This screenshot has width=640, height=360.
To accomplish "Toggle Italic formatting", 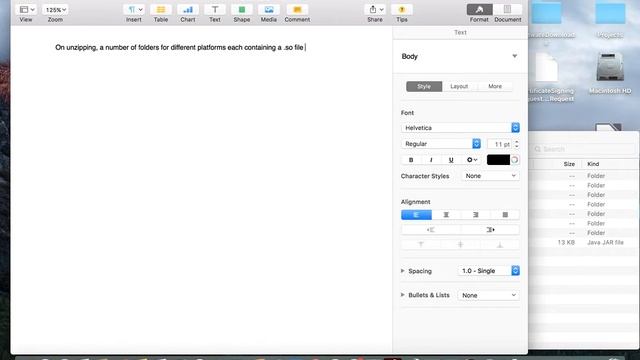I will pos(431,160).
